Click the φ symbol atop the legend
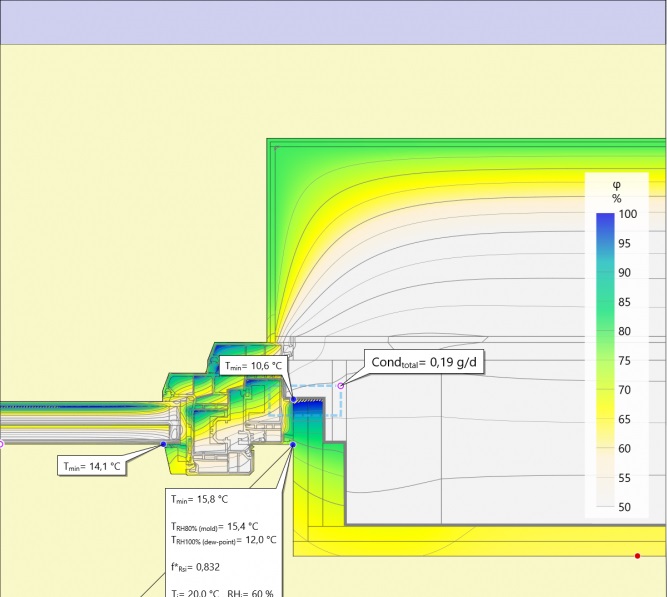Image resolution: width=667 pixels, height=597 pixels. pos(616,185)
